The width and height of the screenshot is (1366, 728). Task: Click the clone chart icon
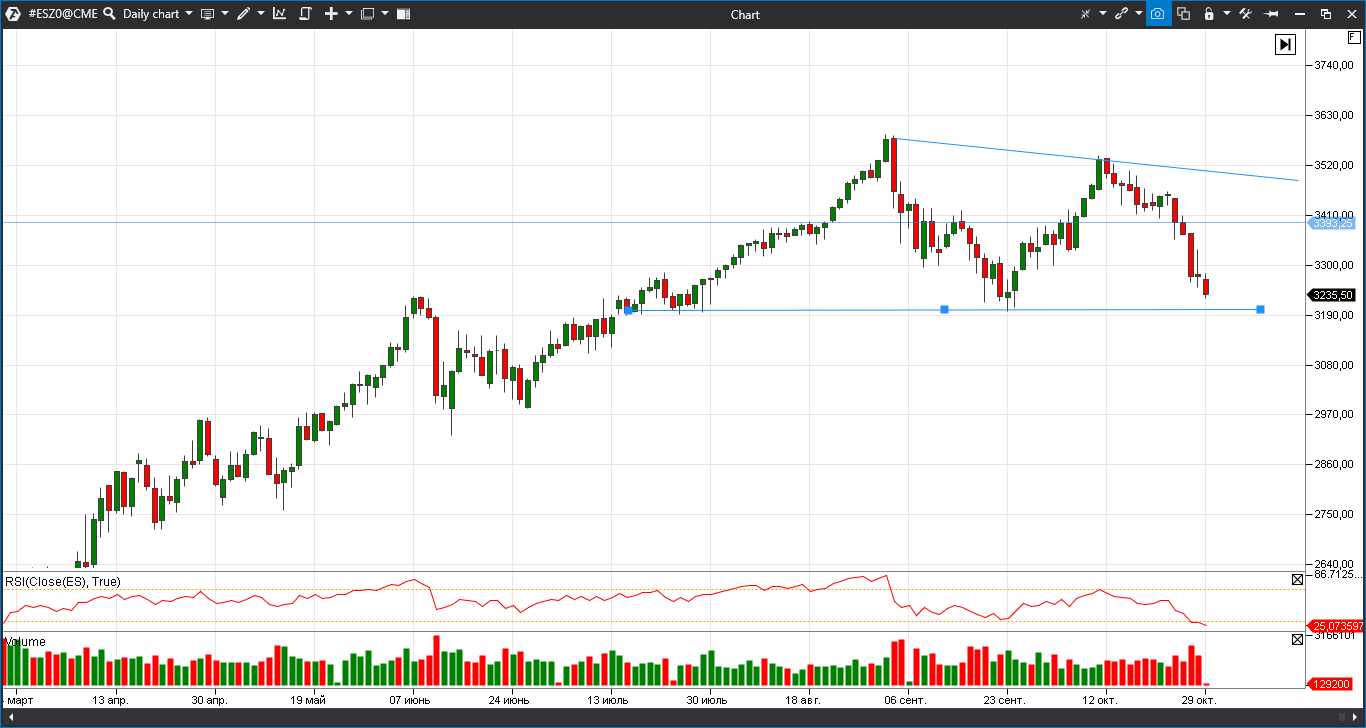coord(1183,13)
